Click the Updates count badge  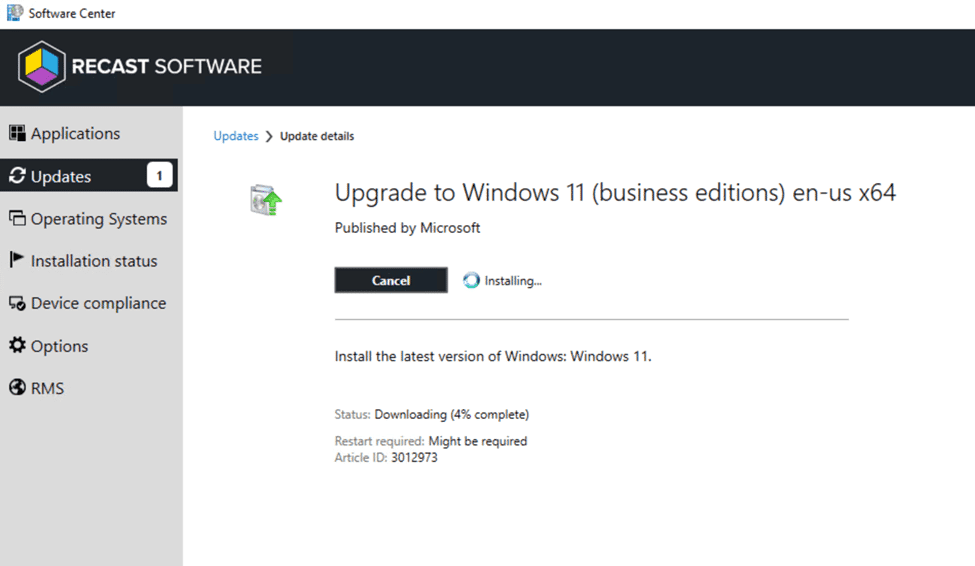(159, 177)
